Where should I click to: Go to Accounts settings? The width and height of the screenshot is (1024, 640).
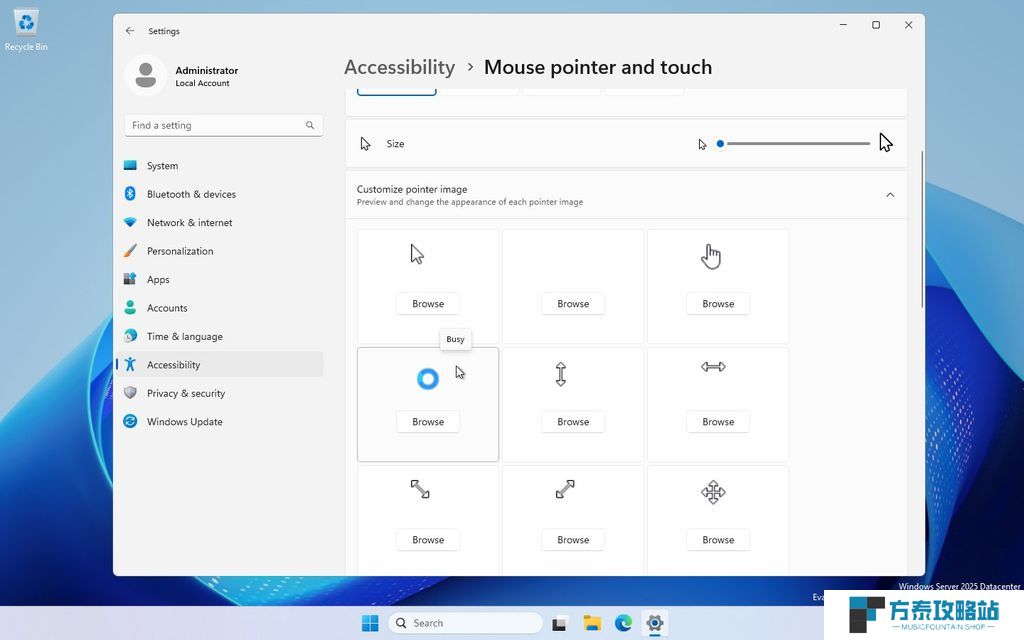[x=220, y=308]
